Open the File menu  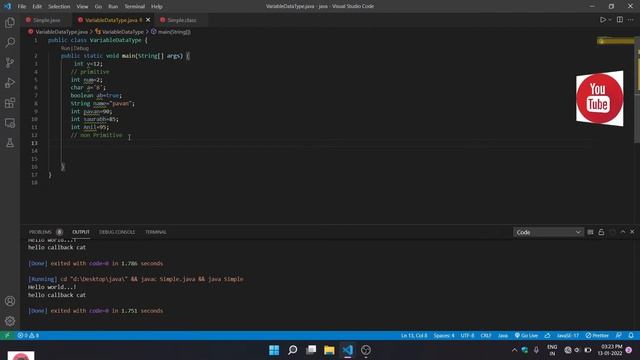[x=22, y=7]
